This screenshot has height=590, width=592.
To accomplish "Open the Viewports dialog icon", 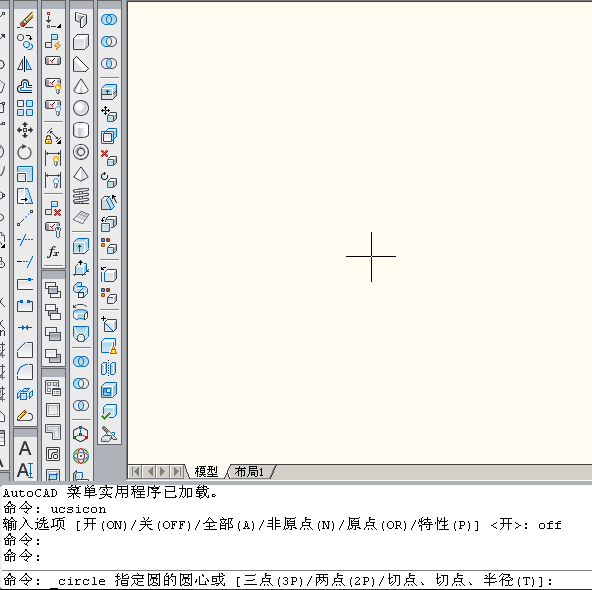I will pyautogui.click(x=53, y=388).
